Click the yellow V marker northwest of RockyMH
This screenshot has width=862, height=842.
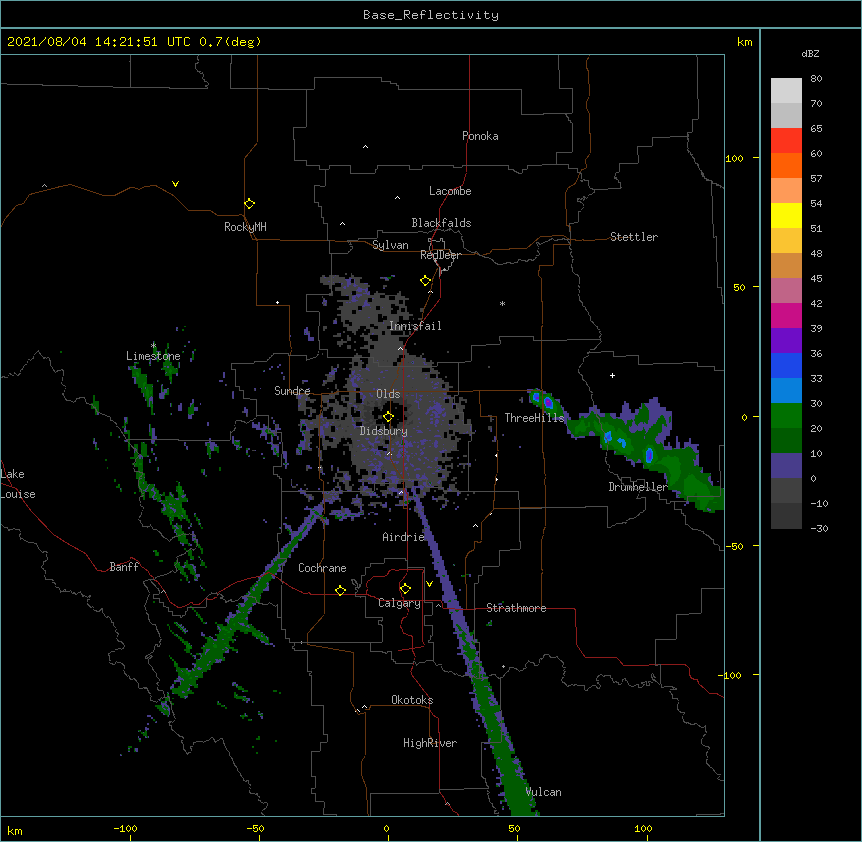(x=175, y=184)
